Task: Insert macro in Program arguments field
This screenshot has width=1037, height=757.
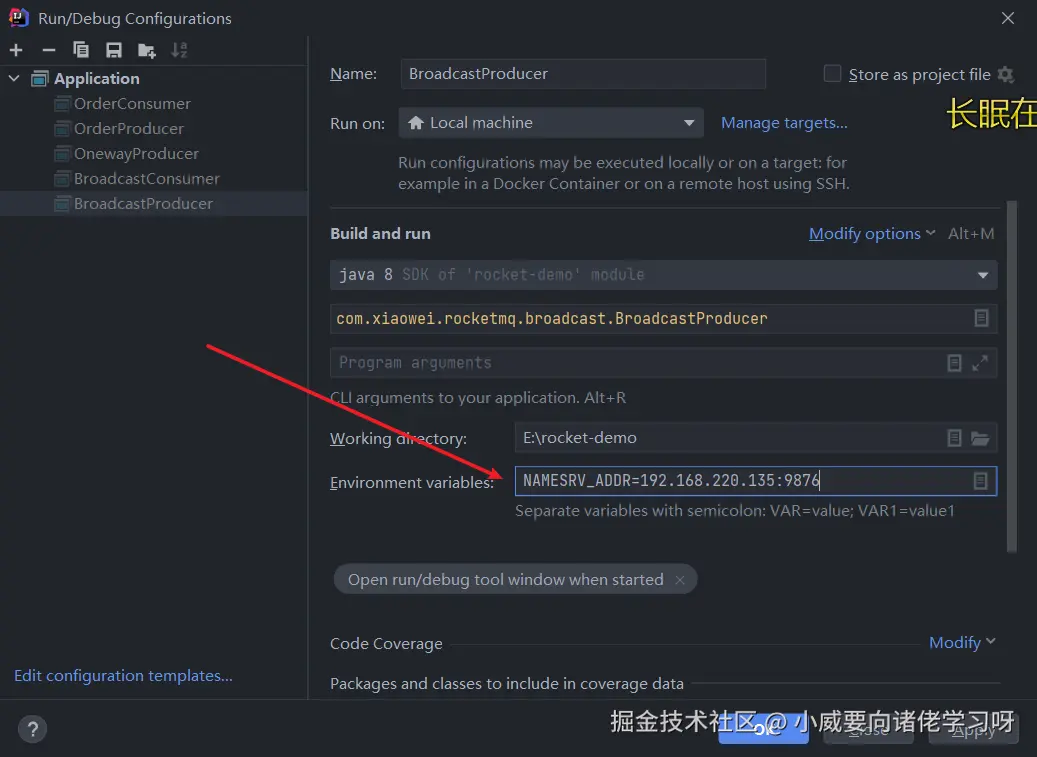Action: pos(954,363)
